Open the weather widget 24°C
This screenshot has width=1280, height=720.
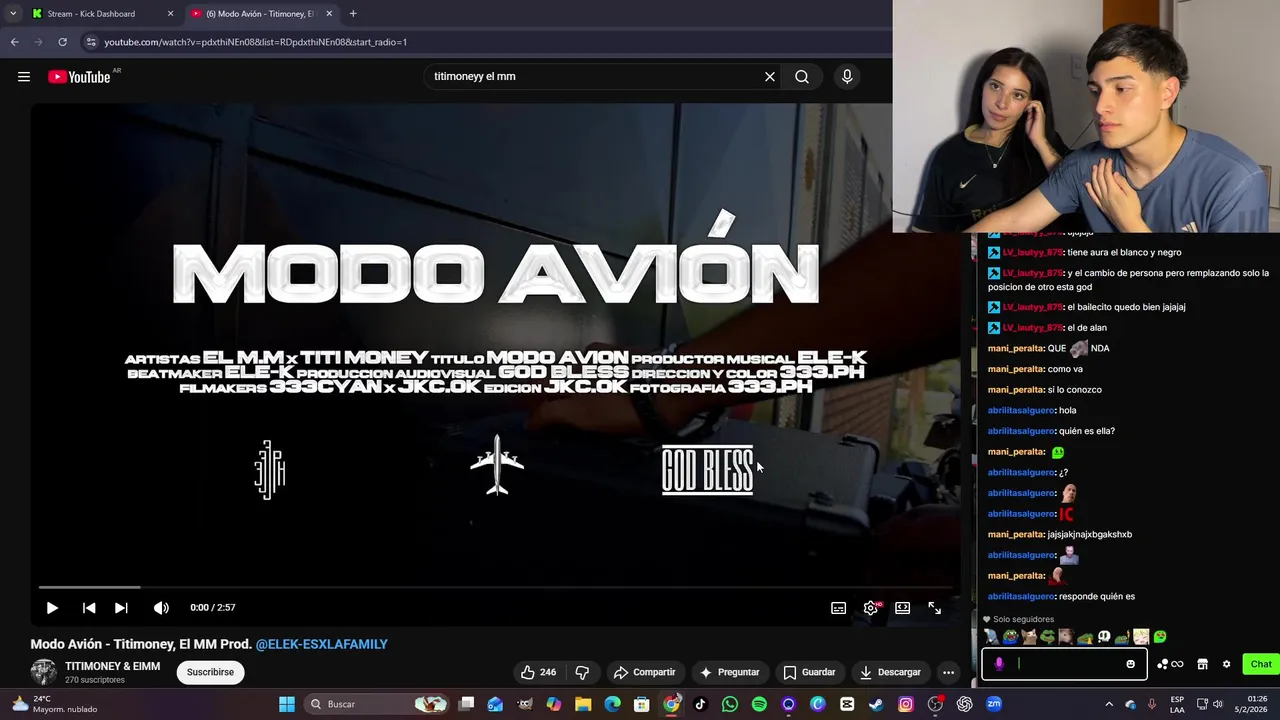pos(55,704)
